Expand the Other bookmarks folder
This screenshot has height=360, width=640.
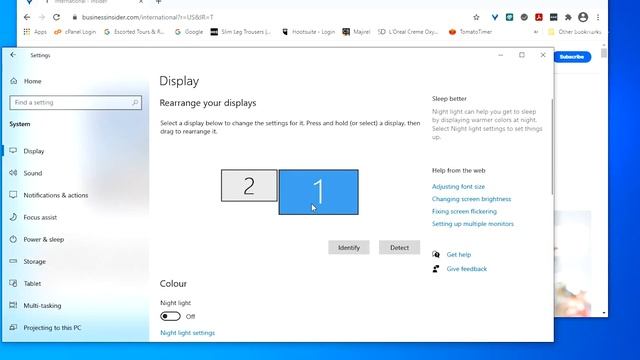[575, 31]
